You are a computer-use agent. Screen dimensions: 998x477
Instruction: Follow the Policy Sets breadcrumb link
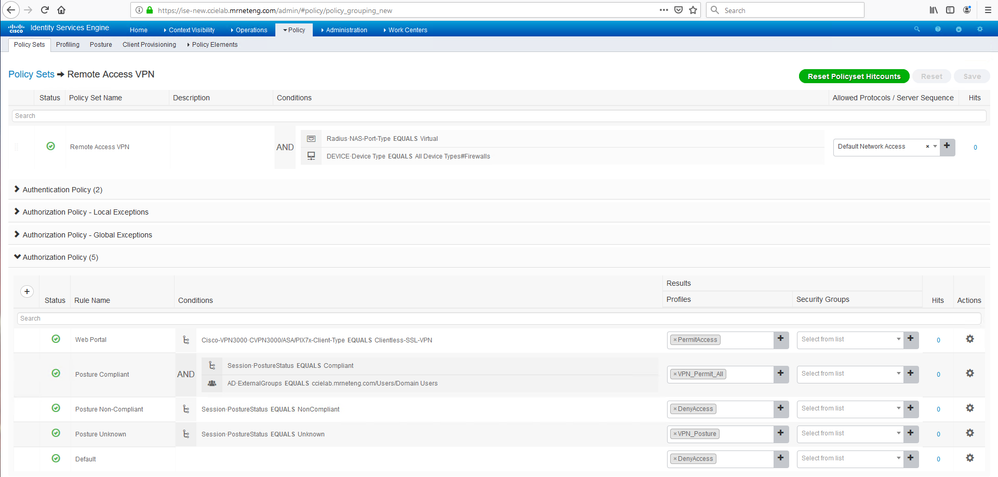31,74
